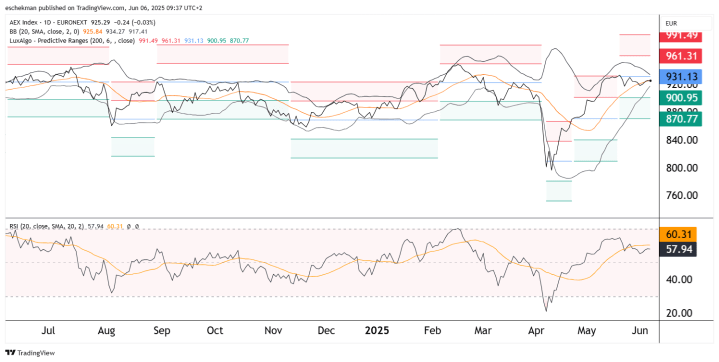Click the −0.24 (−0.03%) change value

coord(135,22)
